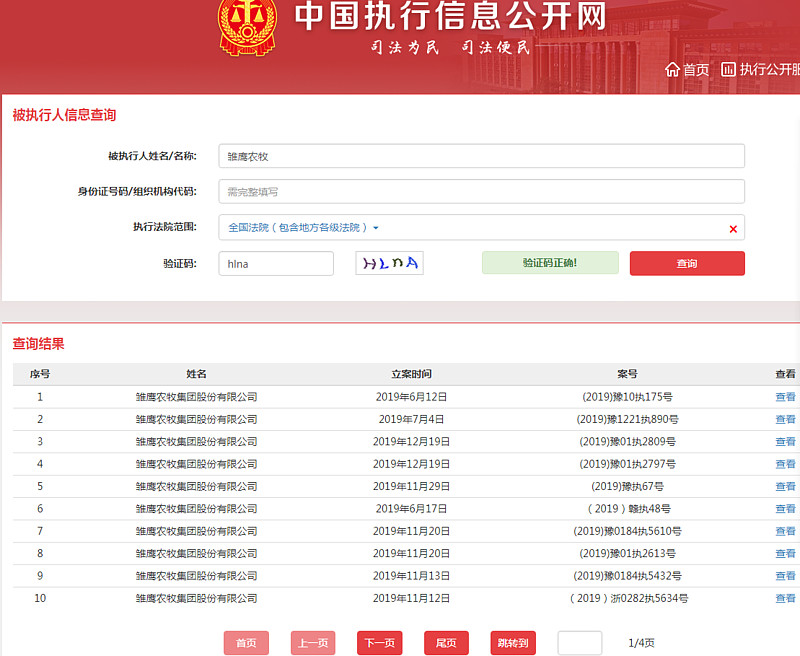This screenshot has width=800, height=656.
Task: View details for case (2019)豫1221执890号
Action: coord(785,419)
